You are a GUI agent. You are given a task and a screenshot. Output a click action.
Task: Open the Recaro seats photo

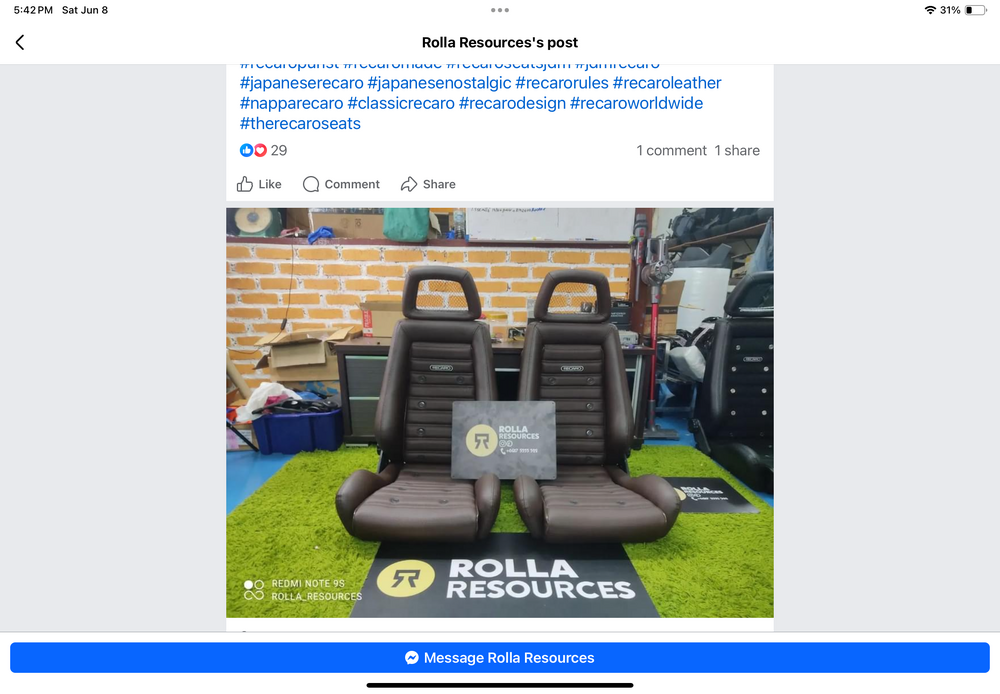coord(500,413)
